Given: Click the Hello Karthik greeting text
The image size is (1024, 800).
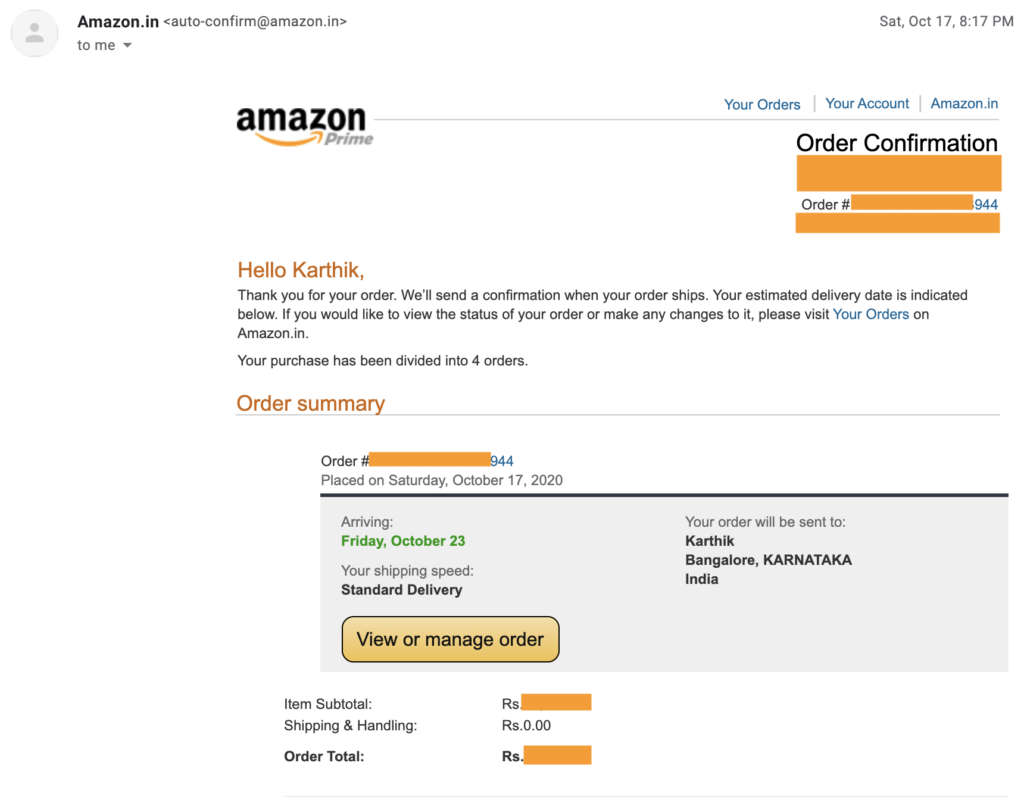Looking at the screenshot, I should pyautogui.click(x=301, y=269).
